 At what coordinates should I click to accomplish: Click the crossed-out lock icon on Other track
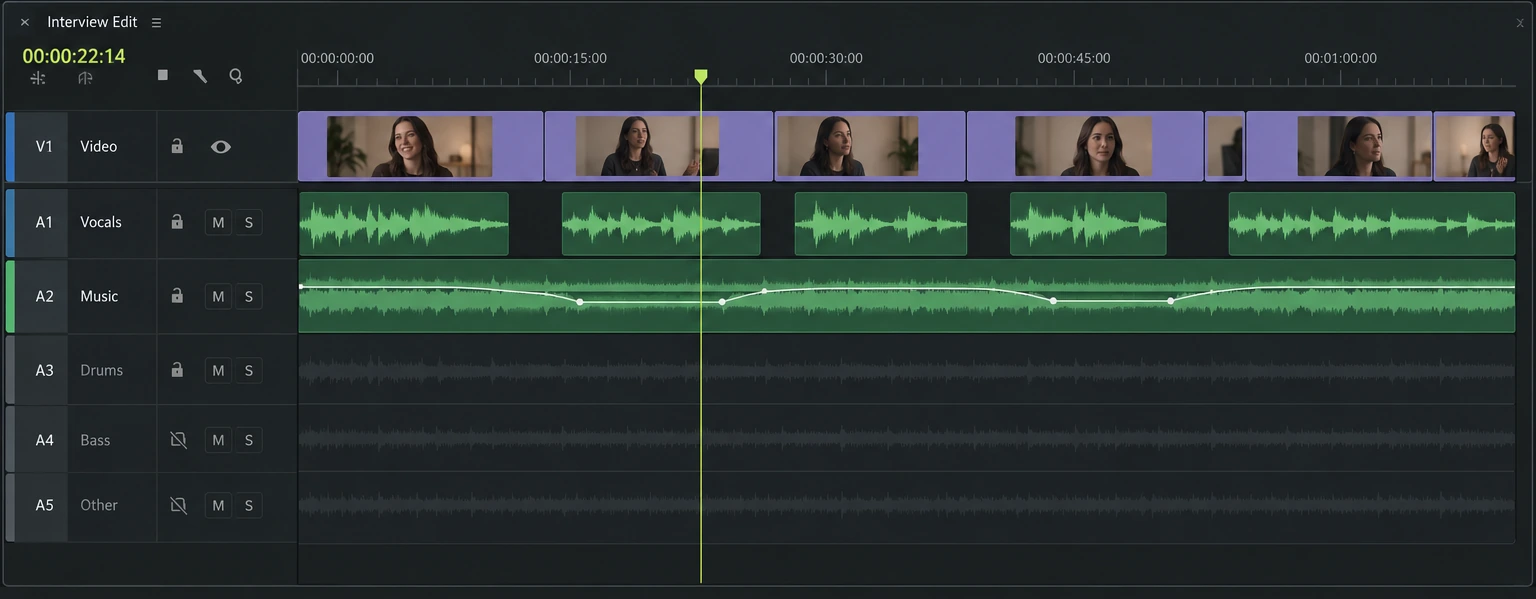tap(178, 505)
